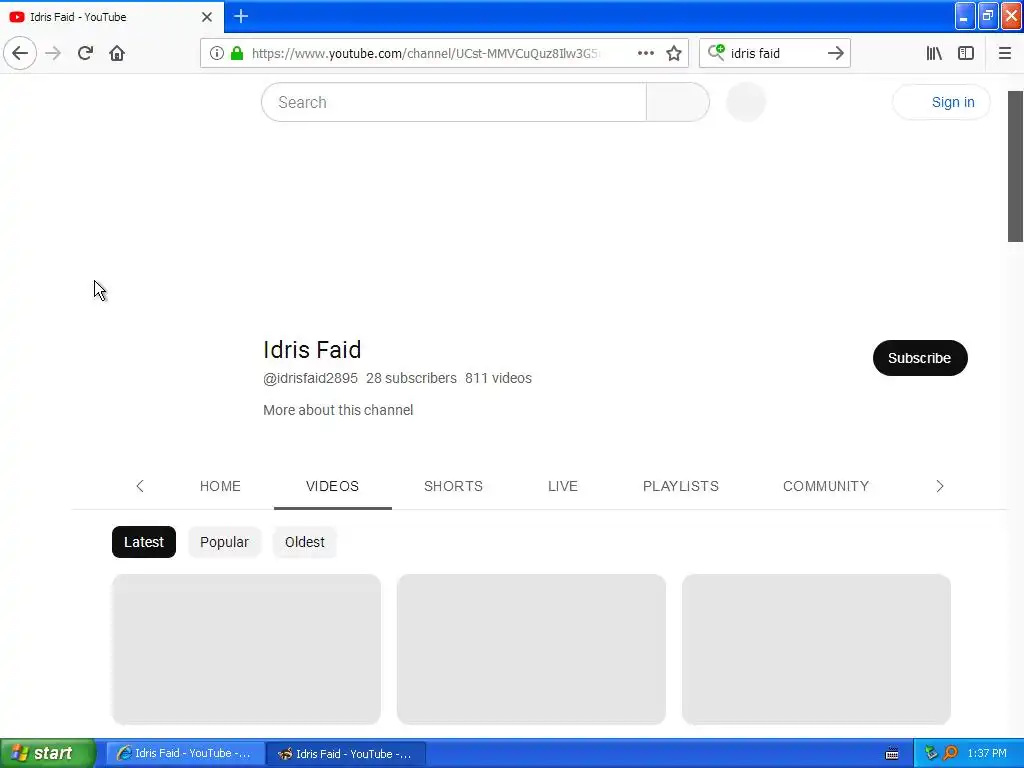Click the round voice search button

[x=746, y=102]
